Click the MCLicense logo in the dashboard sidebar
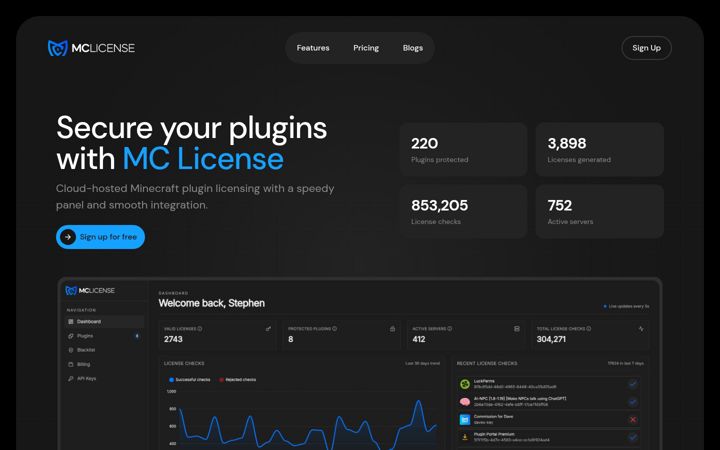This screenshot has width=720, height=450. [x=90, y=290]
